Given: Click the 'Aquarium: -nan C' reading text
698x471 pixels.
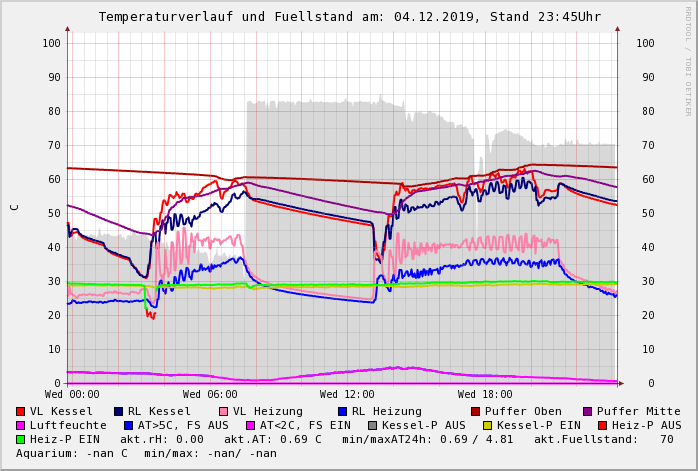Looking at the screenshot, I should pyautogui.click(x=72, y=453).
